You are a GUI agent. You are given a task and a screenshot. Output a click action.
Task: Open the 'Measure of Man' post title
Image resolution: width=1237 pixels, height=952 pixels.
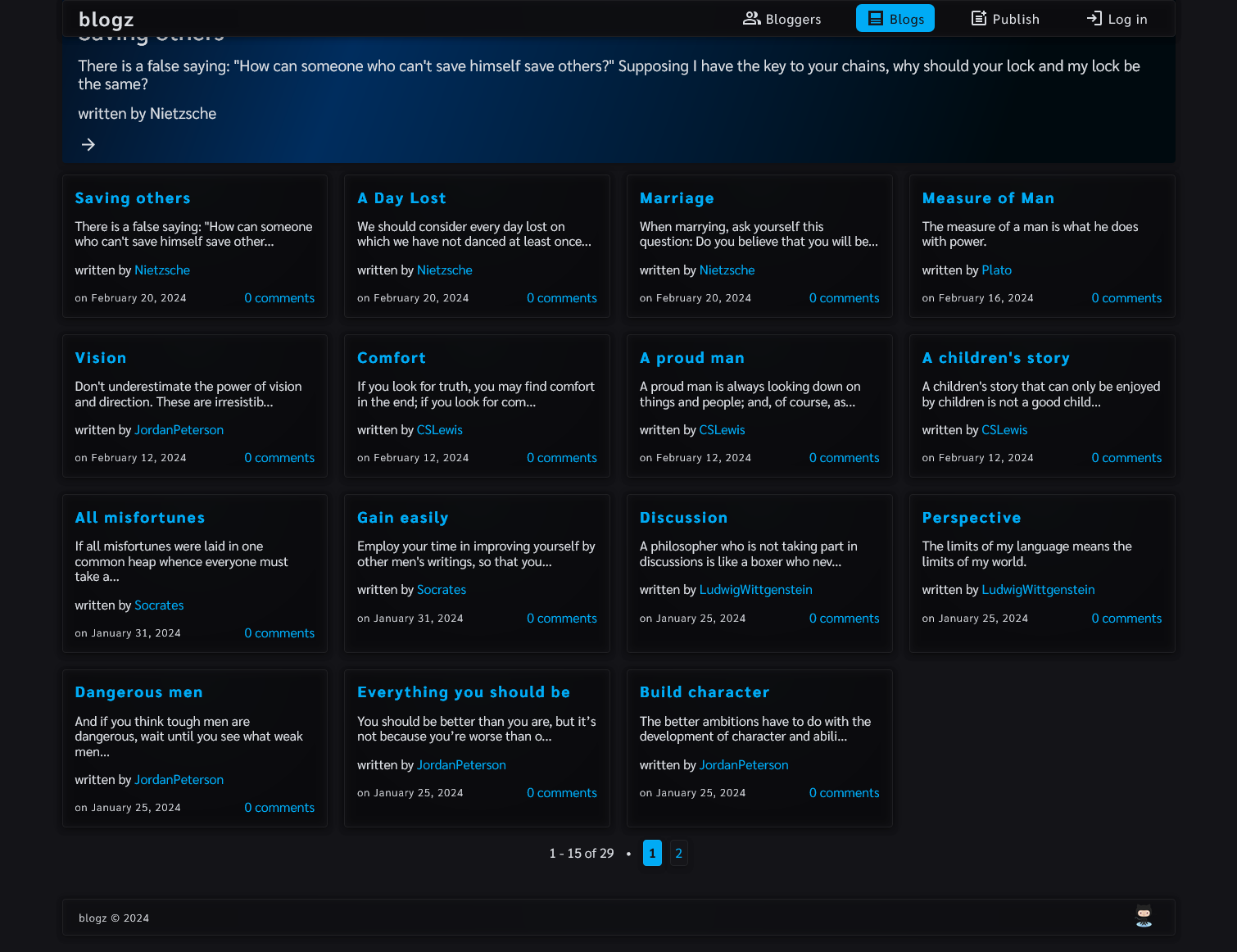(987, 198)
